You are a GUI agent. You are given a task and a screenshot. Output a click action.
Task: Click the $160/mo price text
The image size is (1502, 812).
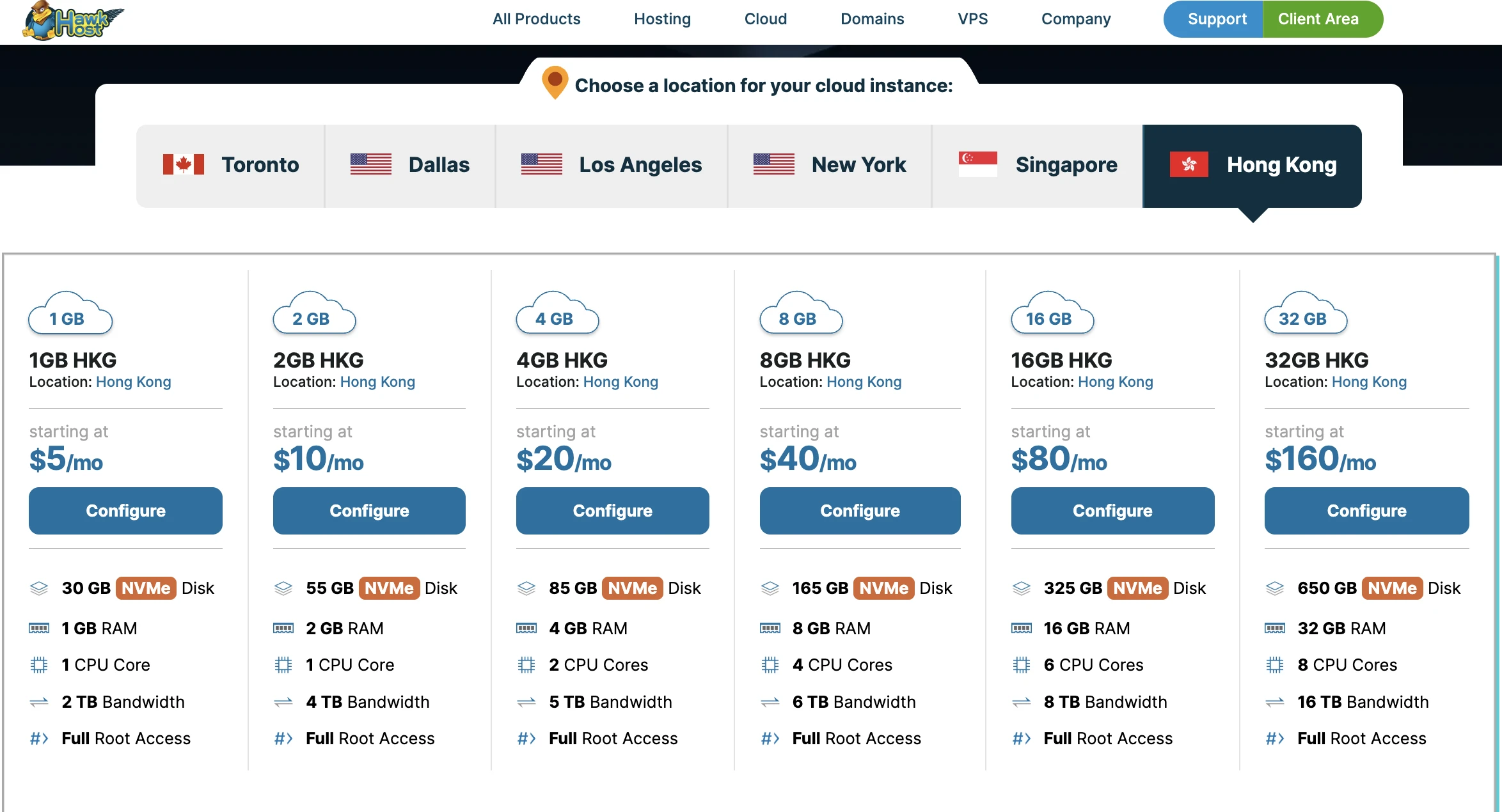point(1320,459)
